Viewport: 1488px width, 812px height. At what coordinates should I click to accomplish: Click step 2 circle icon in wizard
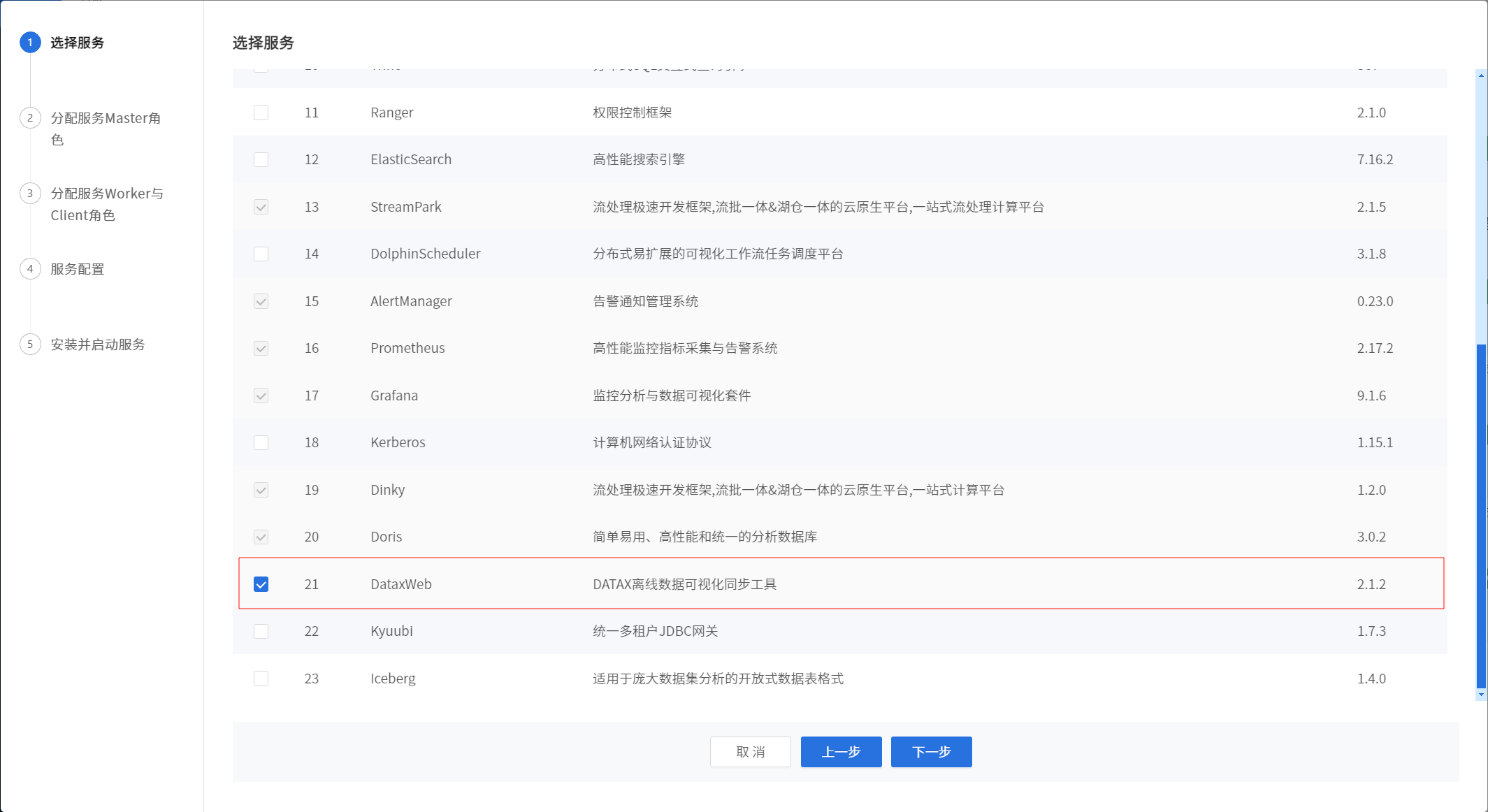pyautogui.click(x=30, y=118)
